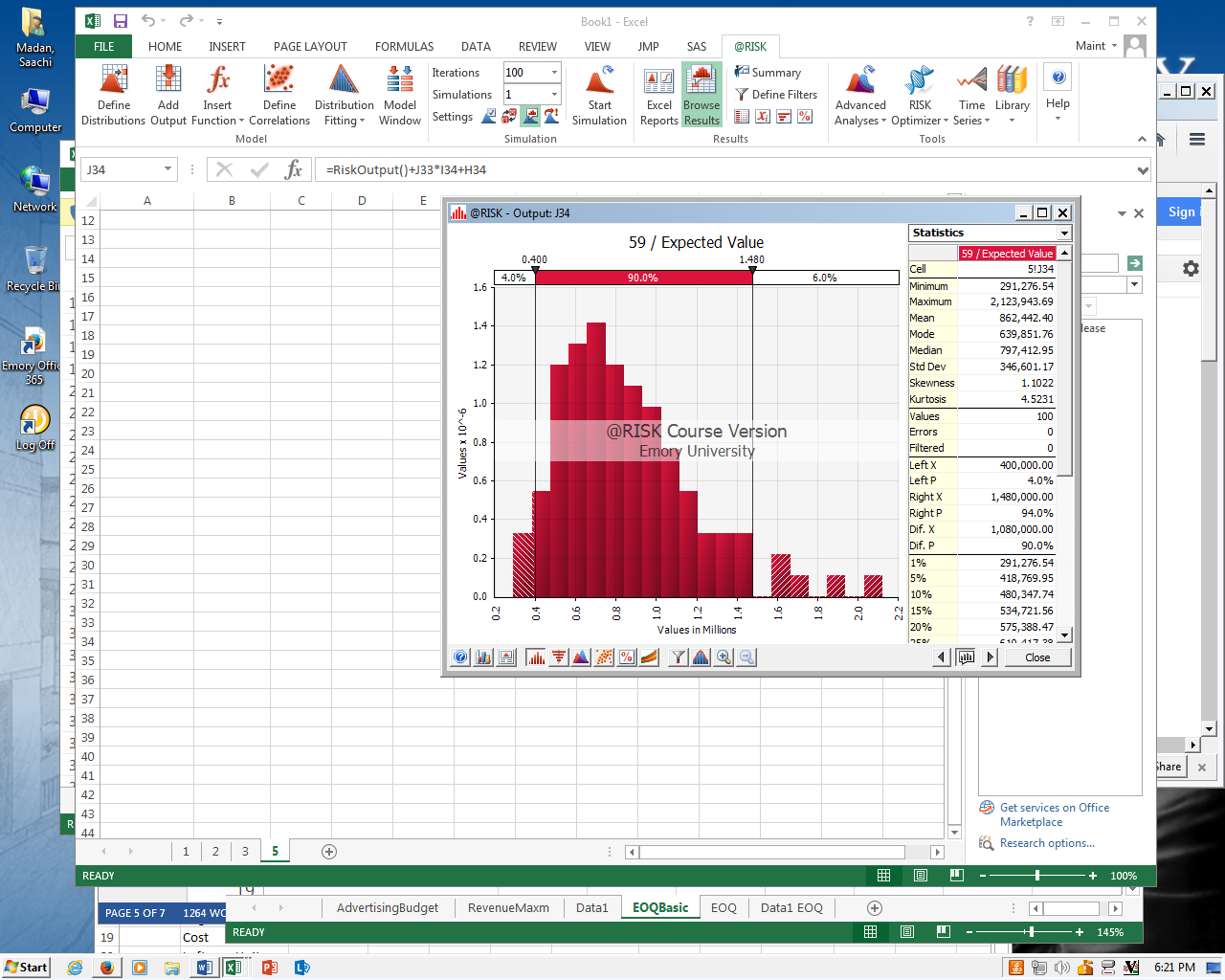Open the Maint account dropdown
This screenshot has width=1225, height=980.
click(1095, 46)
